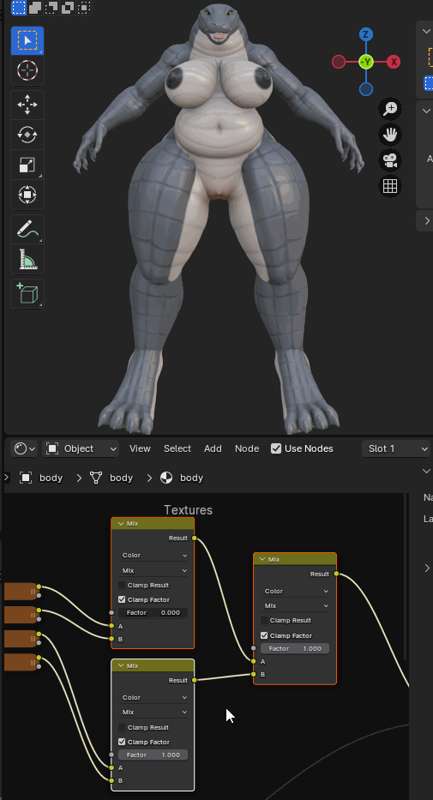Click the red X axis gizmo
Image resolution: width=433 pixels, height=800 pixels.
[393, 62]
